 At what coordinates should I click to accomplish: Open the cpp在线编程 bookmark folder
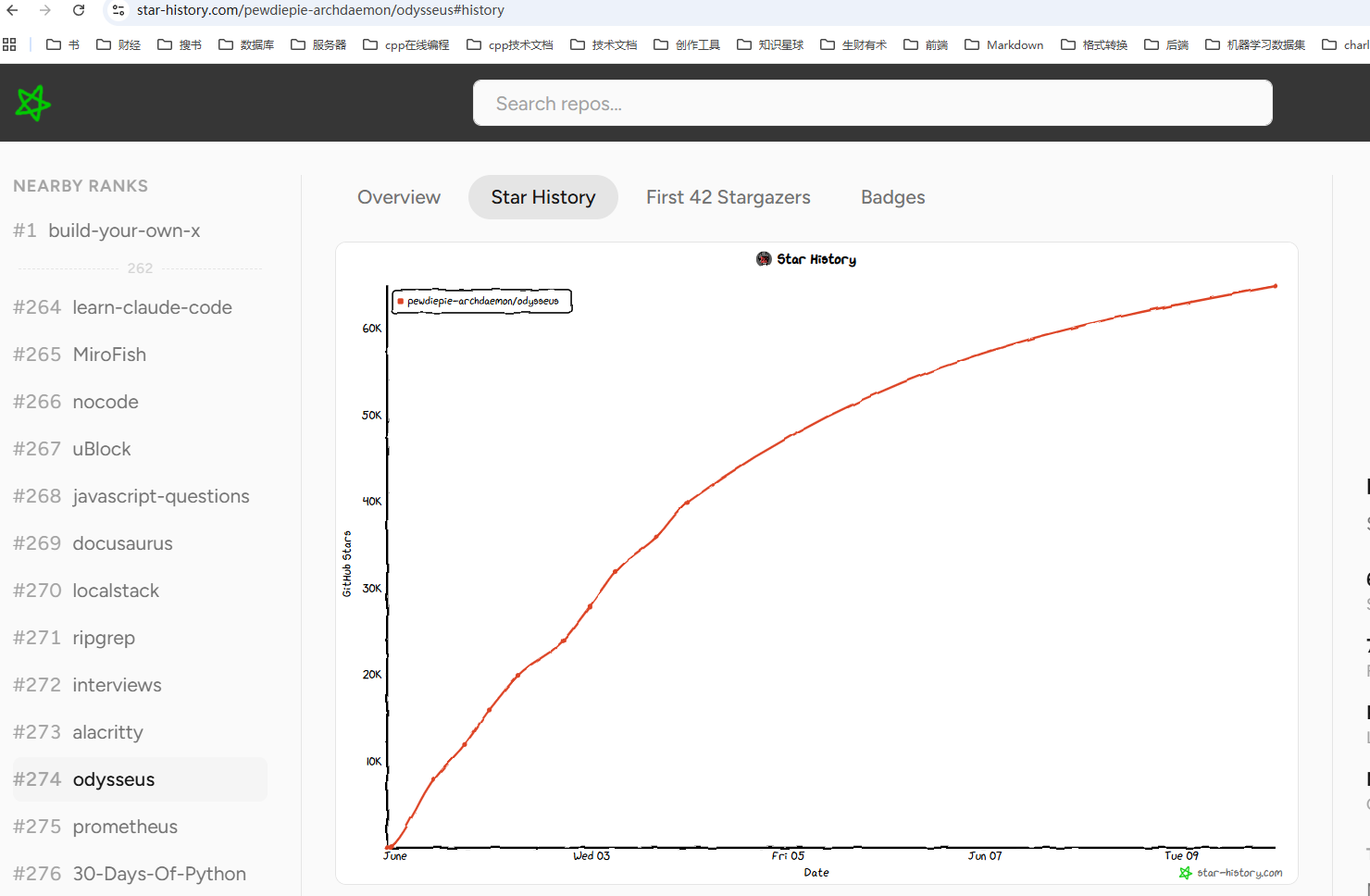pos(406,44)
